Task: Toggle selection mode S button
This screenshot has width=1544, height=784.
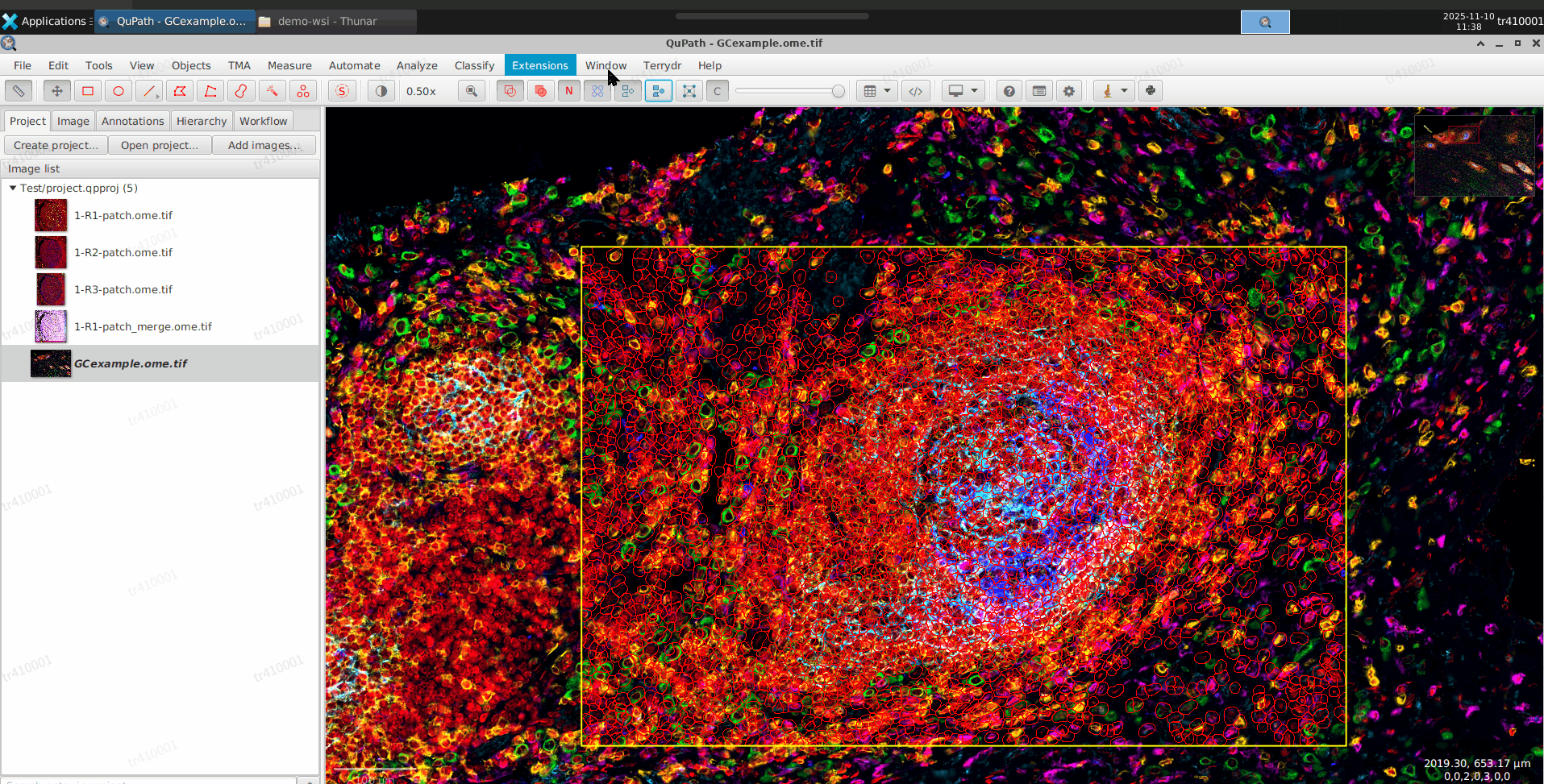Action: point(343,91)
